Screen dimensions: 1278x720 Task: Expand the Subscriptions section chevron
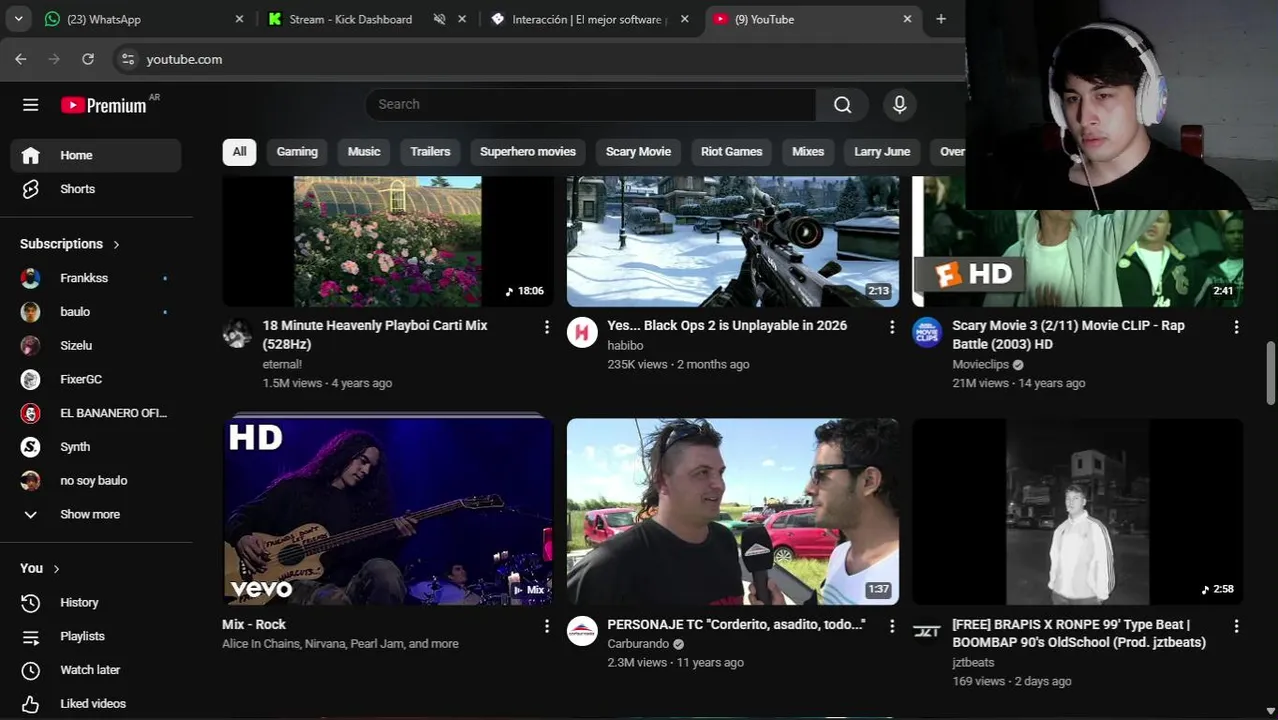coord(116,244)
